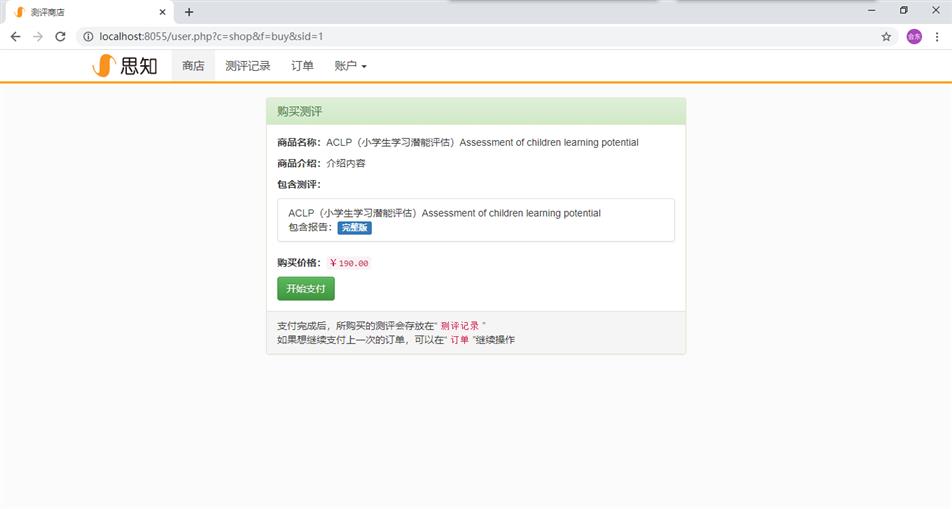
Task: Click the 思知 logo in navbar
Action: pos(125,66)
